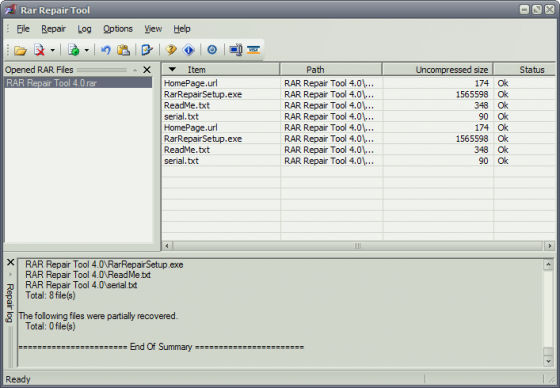Open the File menu
The width and height of the screenshot is (560, 388).
pyautogui.click(x=23, y=29)
